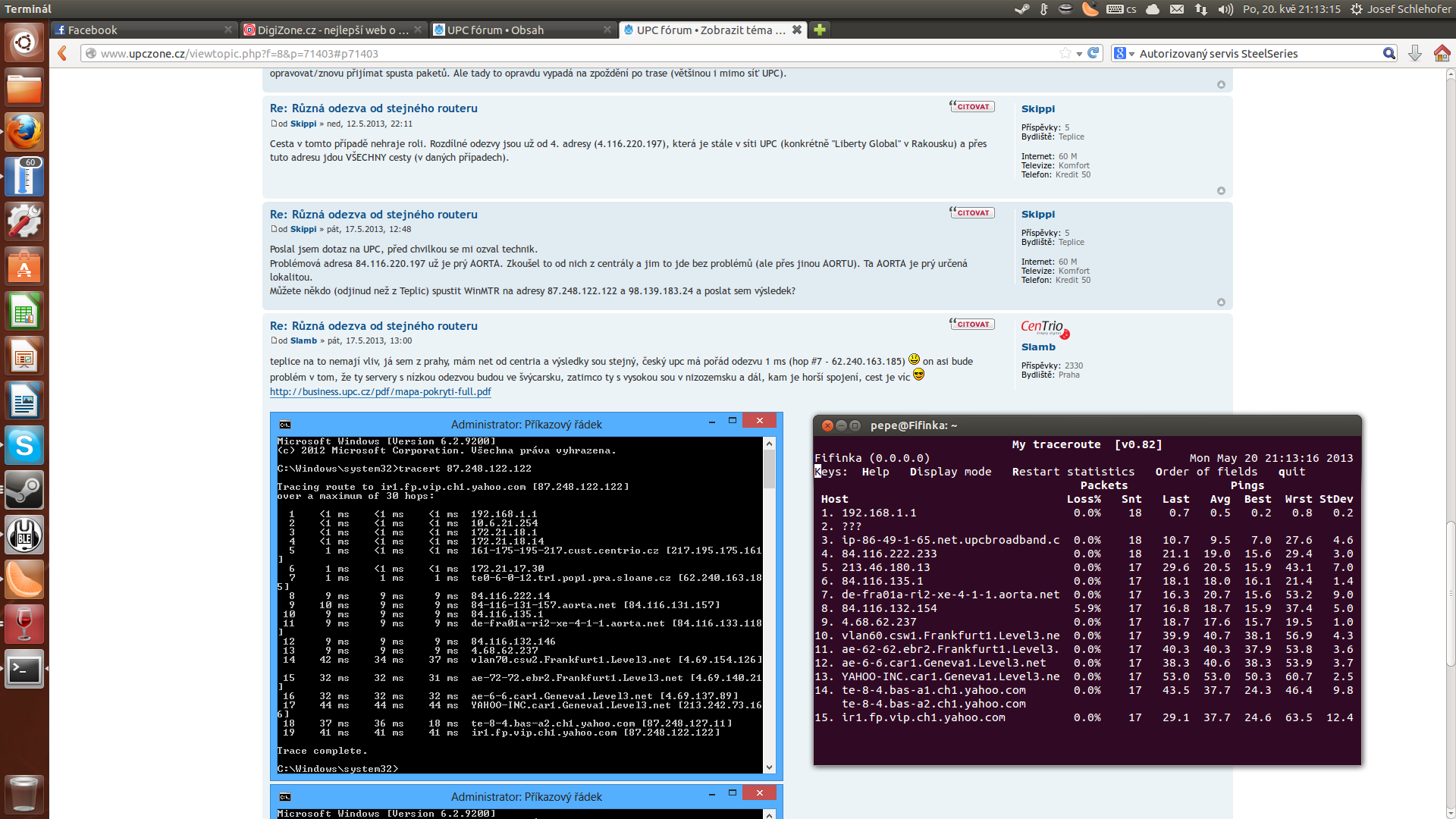Image resolution: width=1456 pixels, height=819 pixels.
Task: Bookmark this page with the star
Action: coord(1065,53)
